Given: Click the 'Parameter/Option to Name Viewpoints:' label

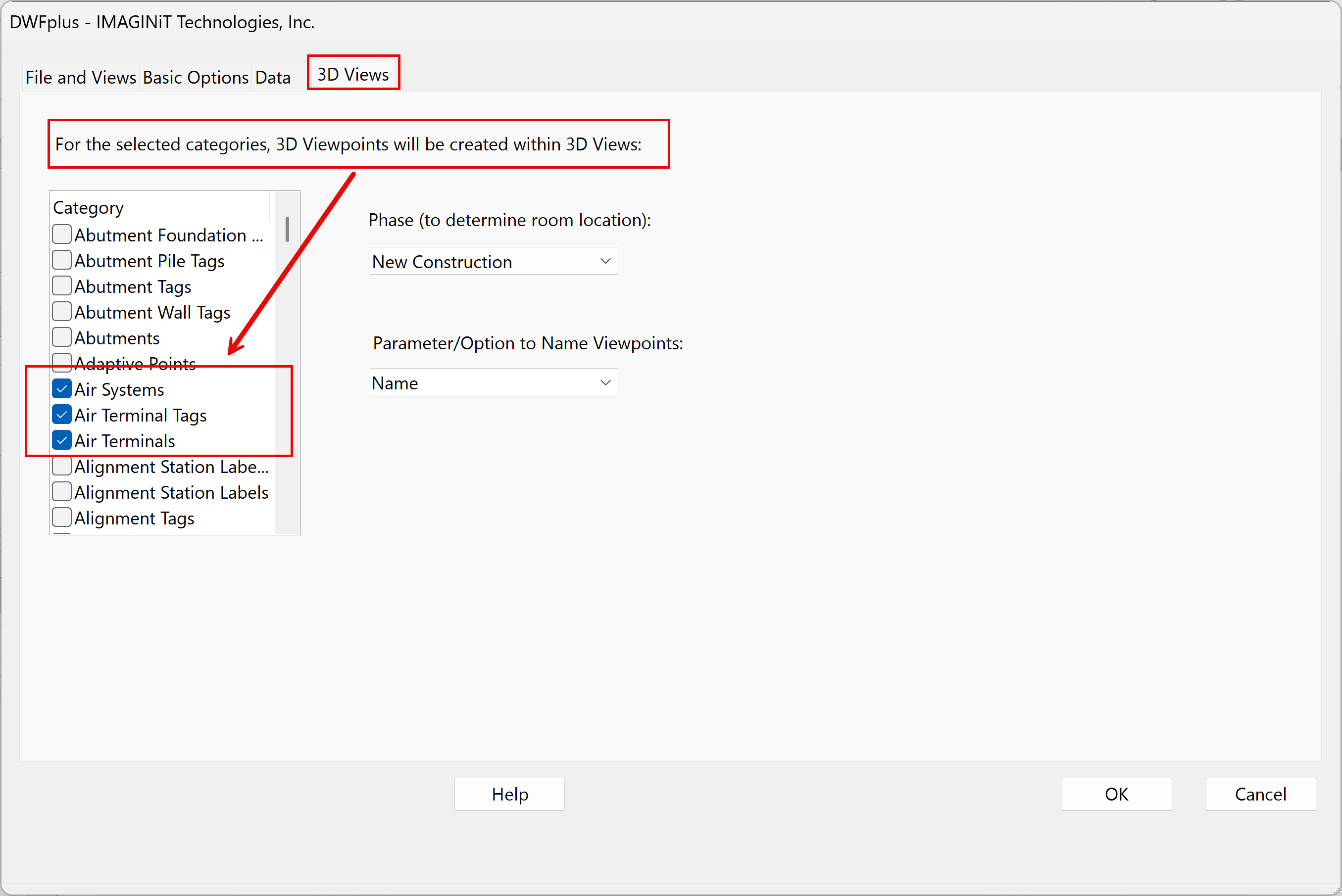Looking at the screenshot, I should click(x=528, y=343).
